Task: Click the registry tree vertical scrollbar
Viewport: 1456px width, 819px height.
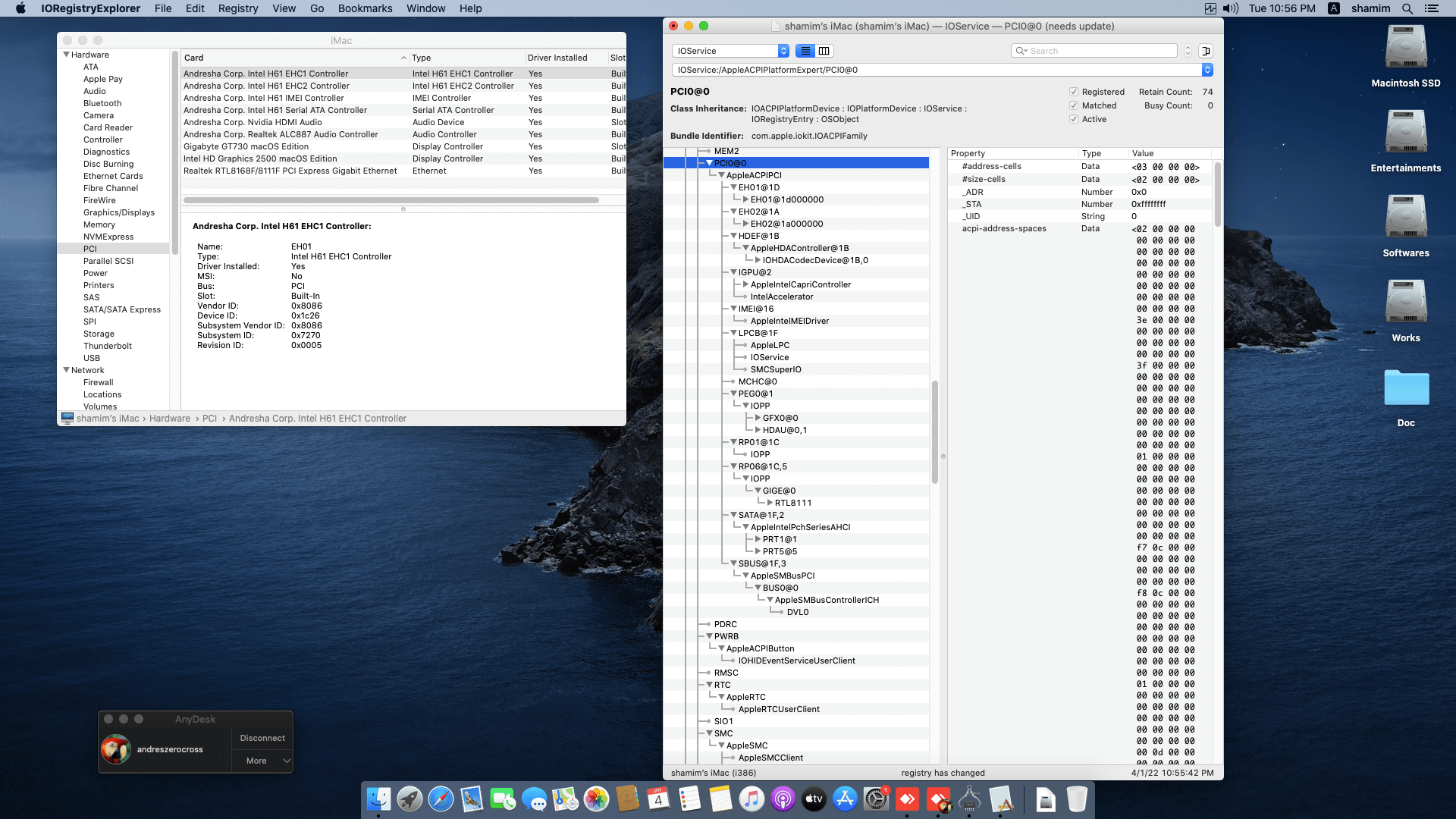Action: [934, 432]
